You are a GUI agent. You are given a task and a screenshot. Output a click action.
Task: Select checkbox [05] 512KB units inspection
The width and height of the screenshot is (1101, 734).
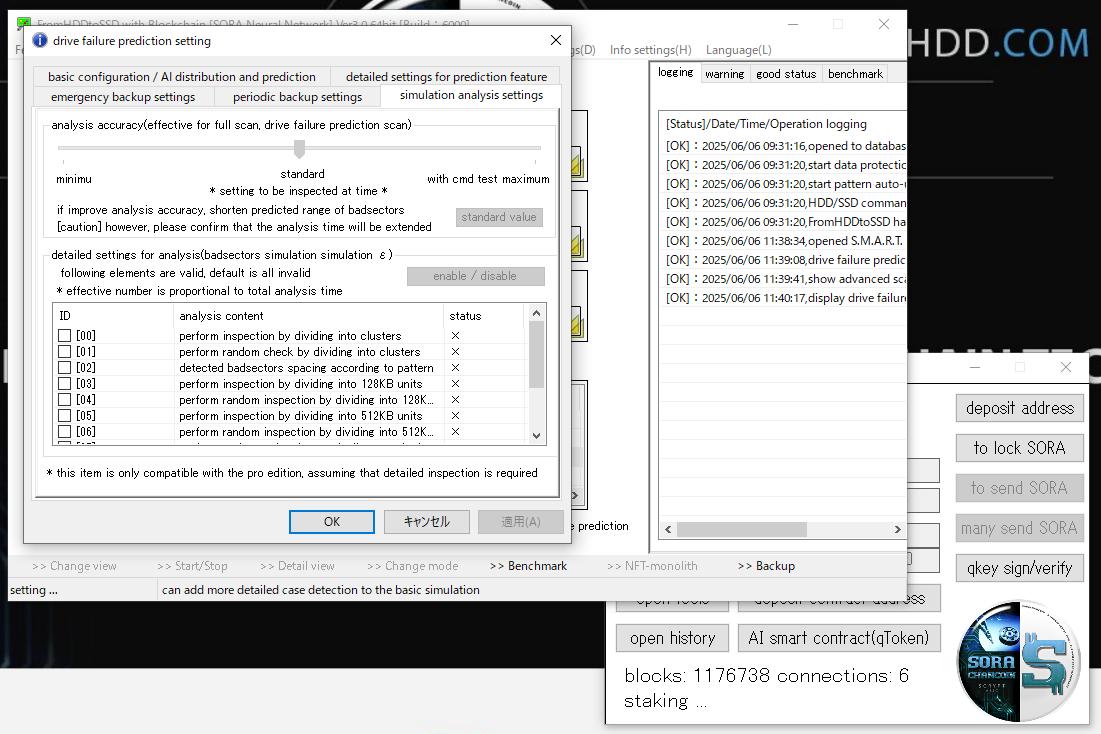pos(65,416)
